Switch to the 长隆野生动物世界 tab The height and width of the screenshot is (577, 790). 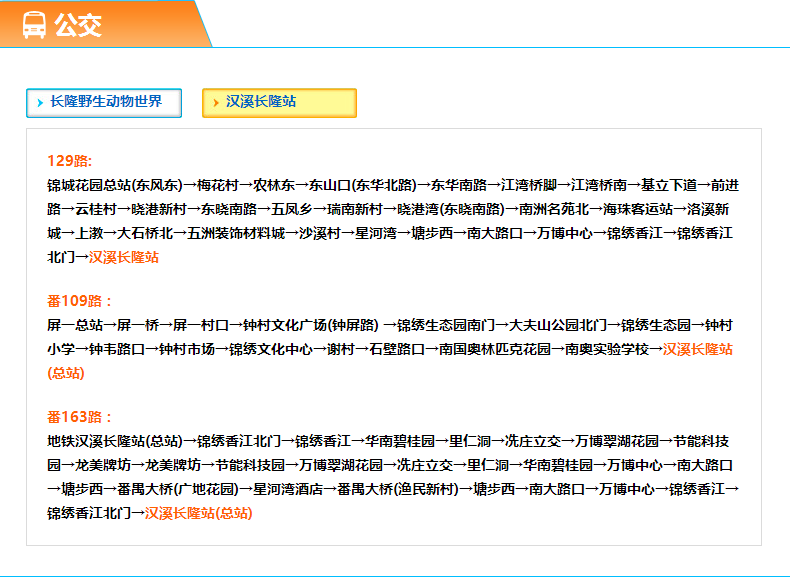104,103
